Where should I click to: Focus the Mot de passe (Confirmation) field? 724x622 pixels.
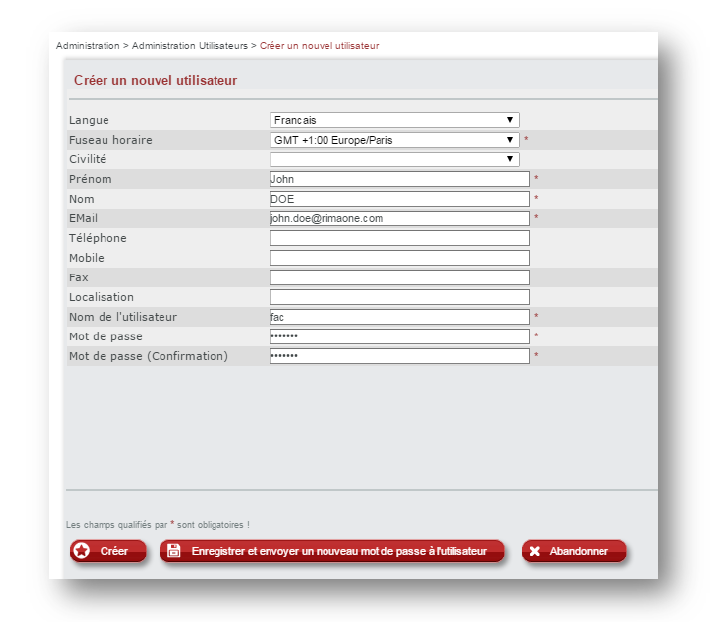(399, 356)
